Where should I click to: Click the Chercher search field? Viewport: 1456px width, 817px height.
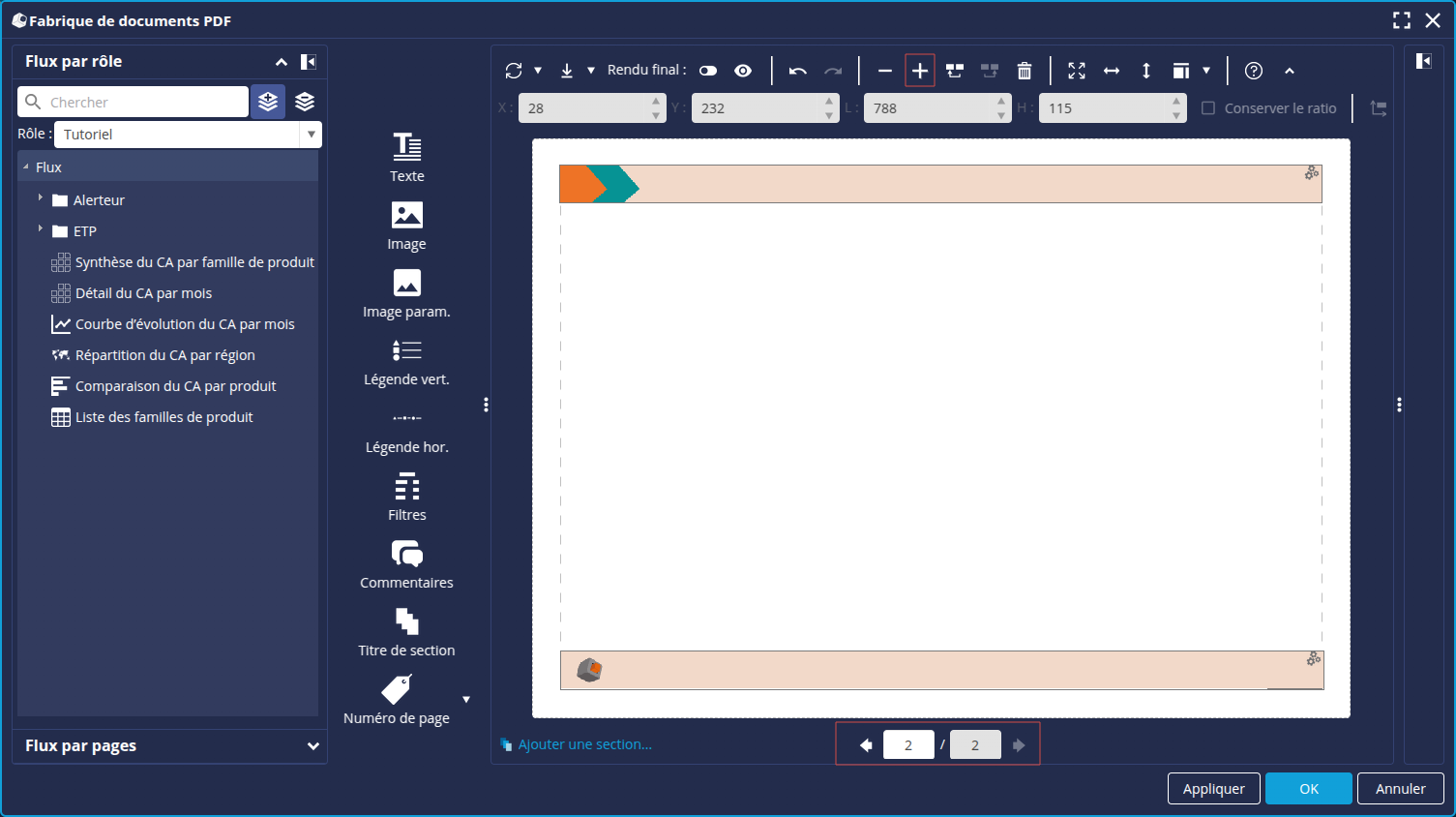coord(145,102)
